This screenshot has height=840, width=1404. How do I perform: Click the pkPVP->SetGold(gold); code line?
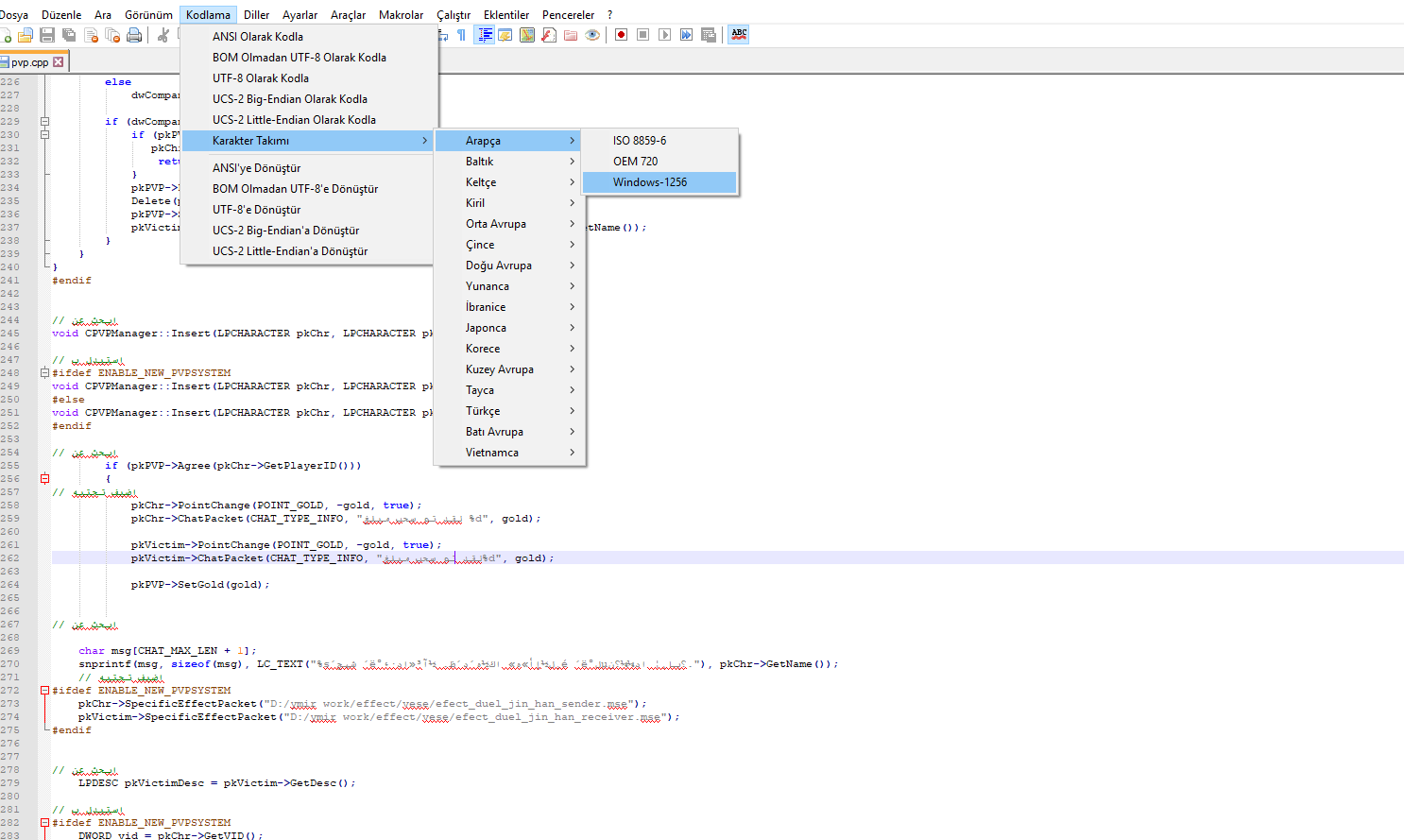(x=200, y=585)
